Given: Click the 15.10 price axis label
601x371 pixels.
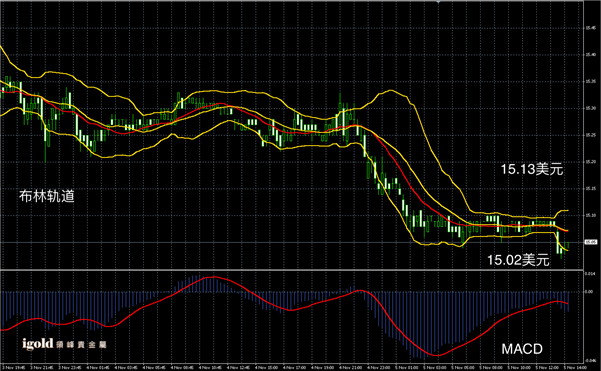Looking at the screenshot, I should [x=590, y=215].
